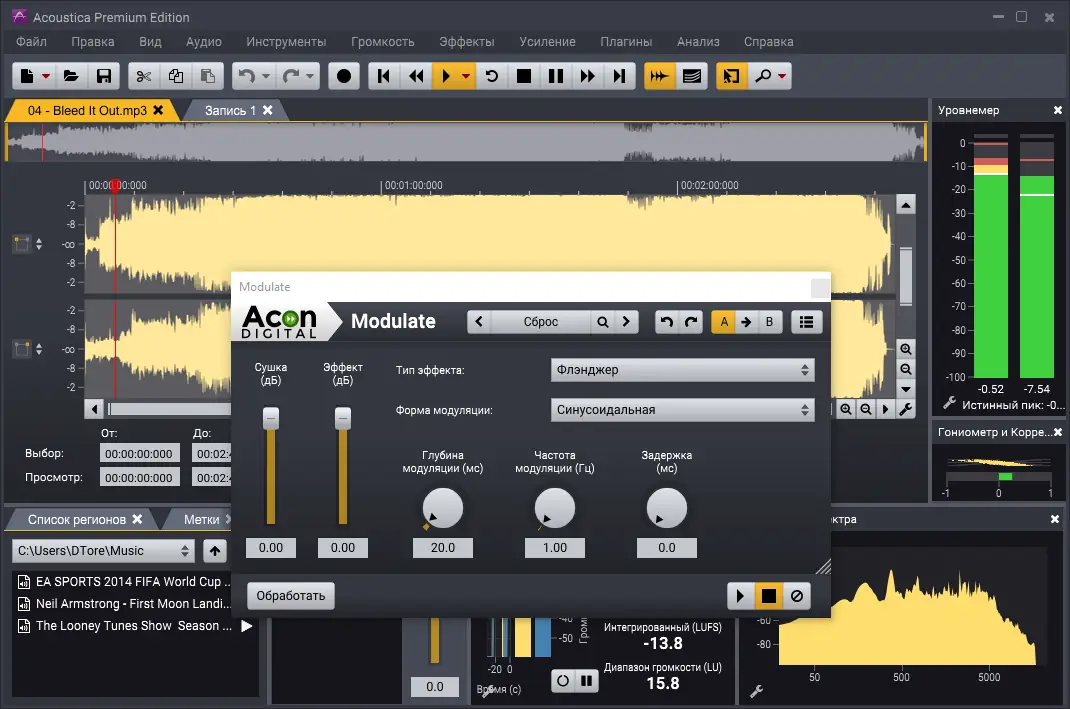The image size is (1070, 709).
Task: Open new file options dropdown arrow
Action: pos(46,76)
